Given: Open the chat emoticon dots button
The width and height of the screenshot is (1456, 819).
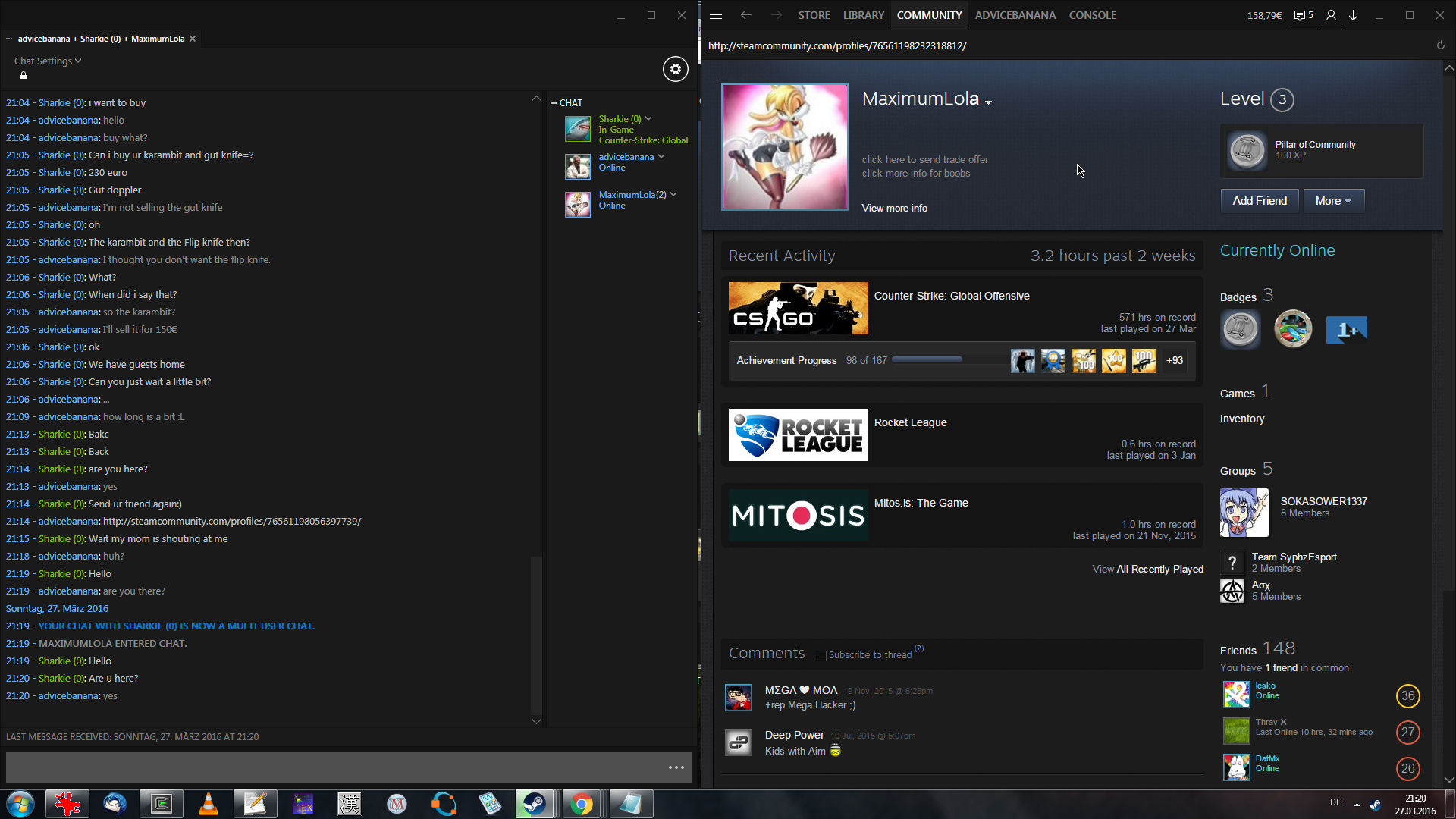Looking at the screenshot, I should (676, 767).
